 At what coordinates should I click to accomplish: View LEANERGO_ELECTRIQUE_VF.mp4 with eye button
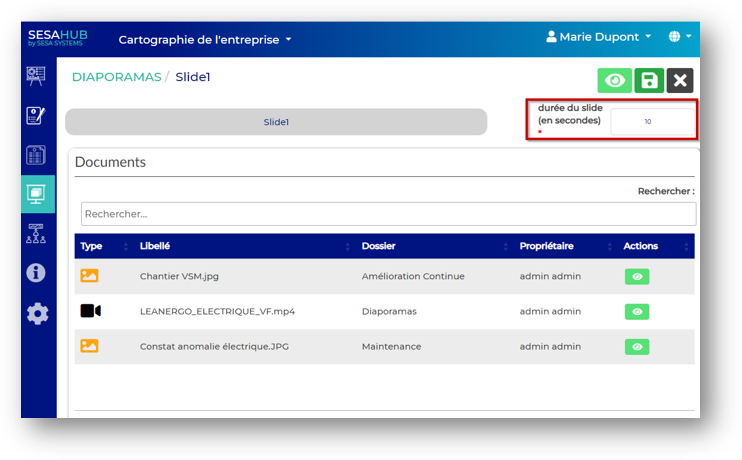coord(636,312)
